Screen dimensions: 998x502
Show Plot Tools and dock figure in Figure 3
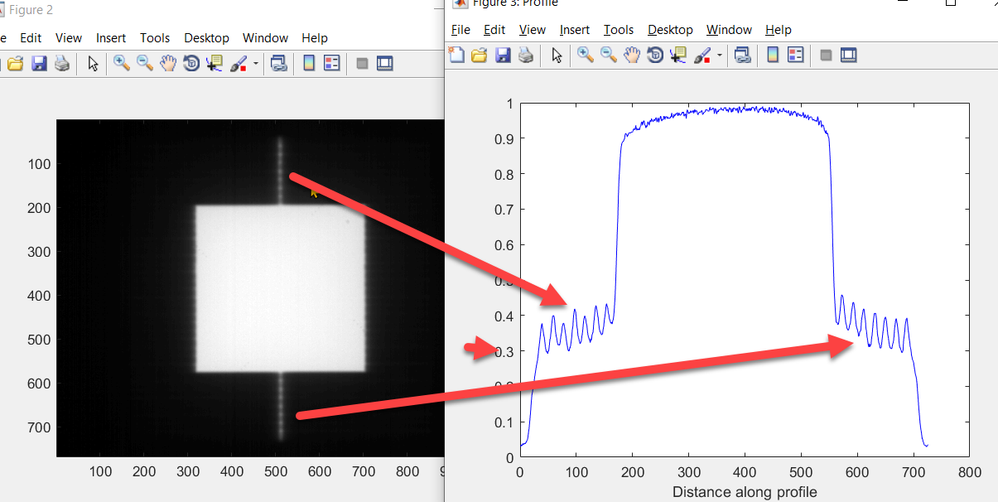coord(848,55)
